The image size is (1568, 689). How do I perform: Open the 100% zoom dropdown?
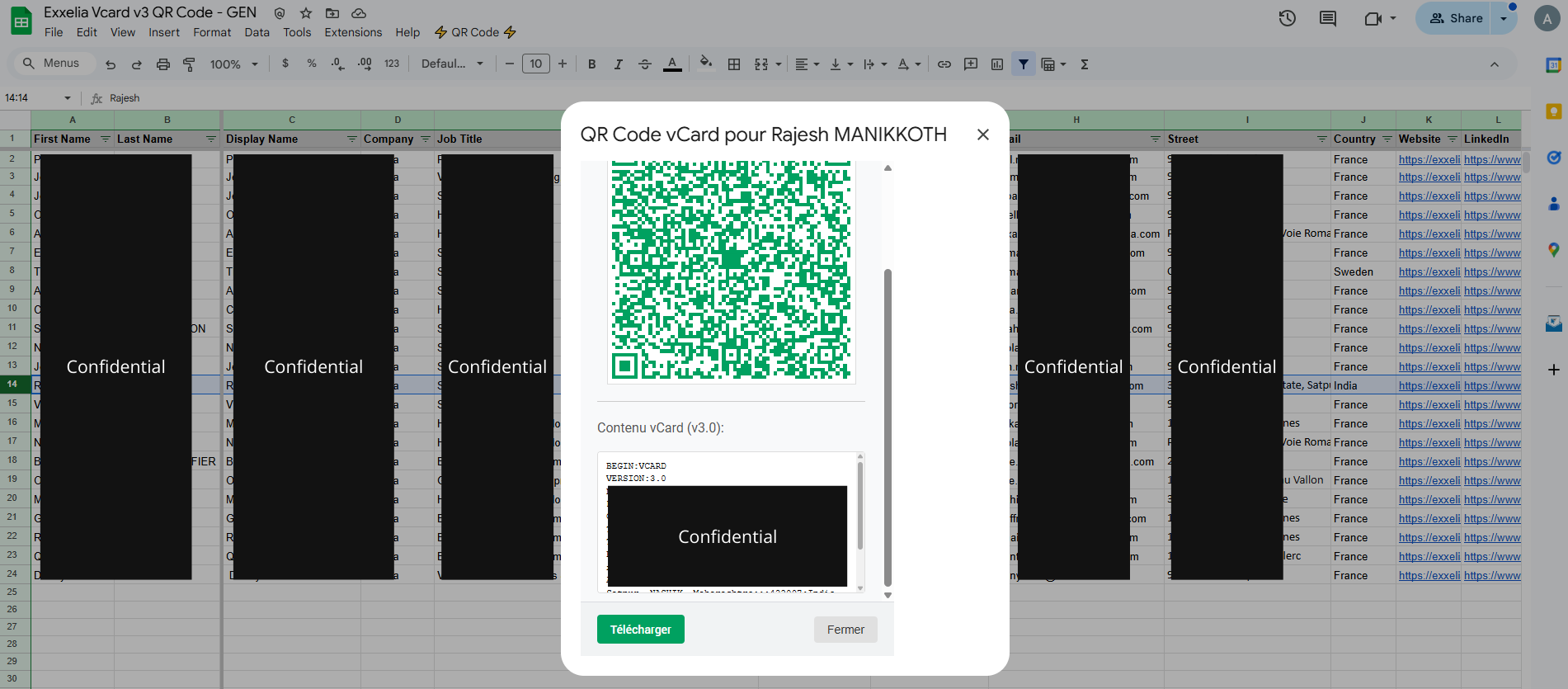[233, 64]
